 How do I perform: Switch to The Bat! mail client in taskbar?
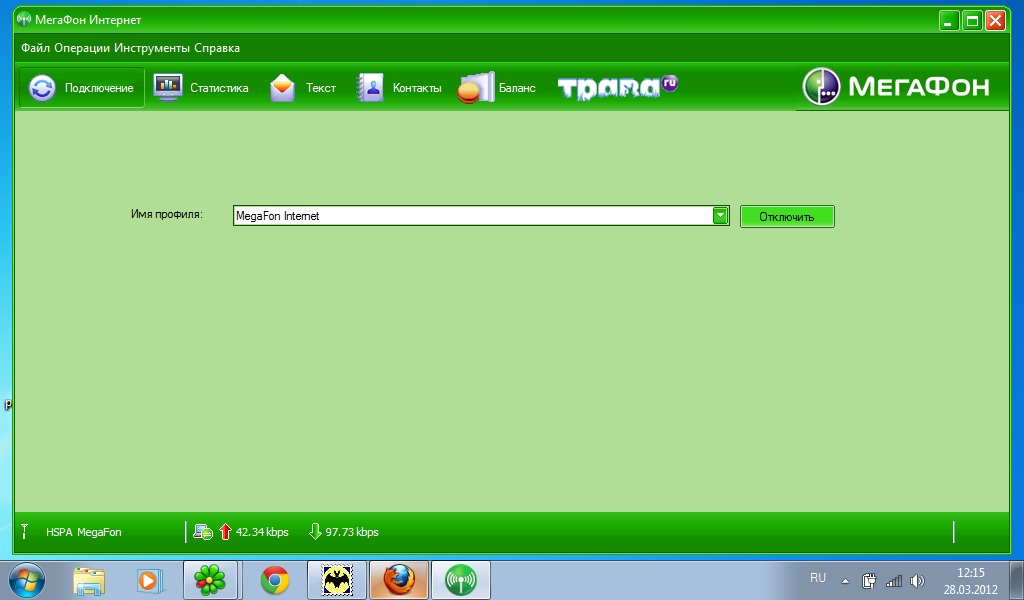point(337,580)
